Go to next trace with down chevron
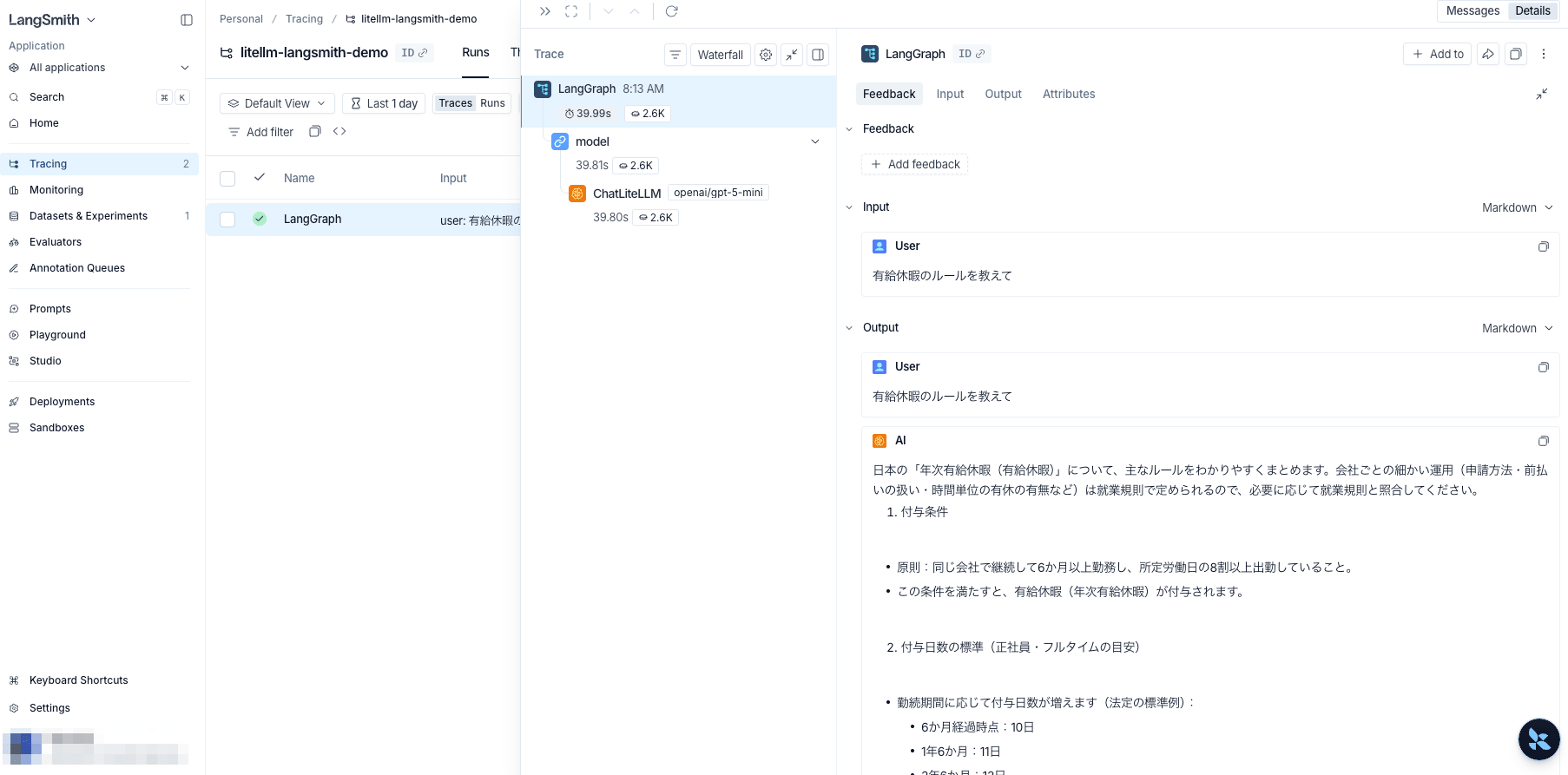This screenshot has height=775, width=1568. (x=609, y=11)
